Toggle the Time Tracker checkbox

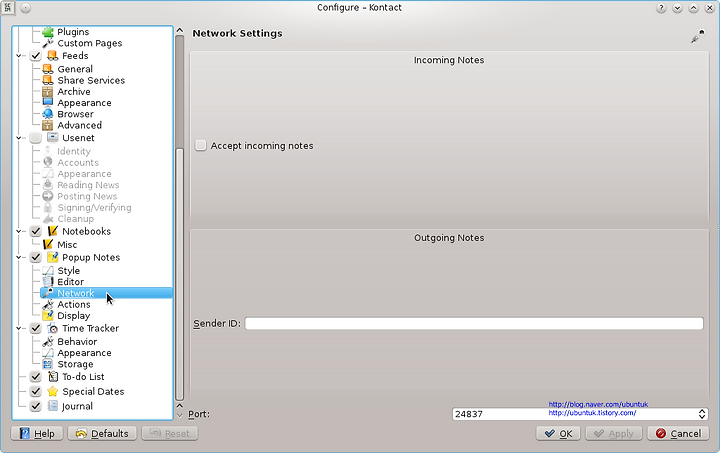pos(35,328)
